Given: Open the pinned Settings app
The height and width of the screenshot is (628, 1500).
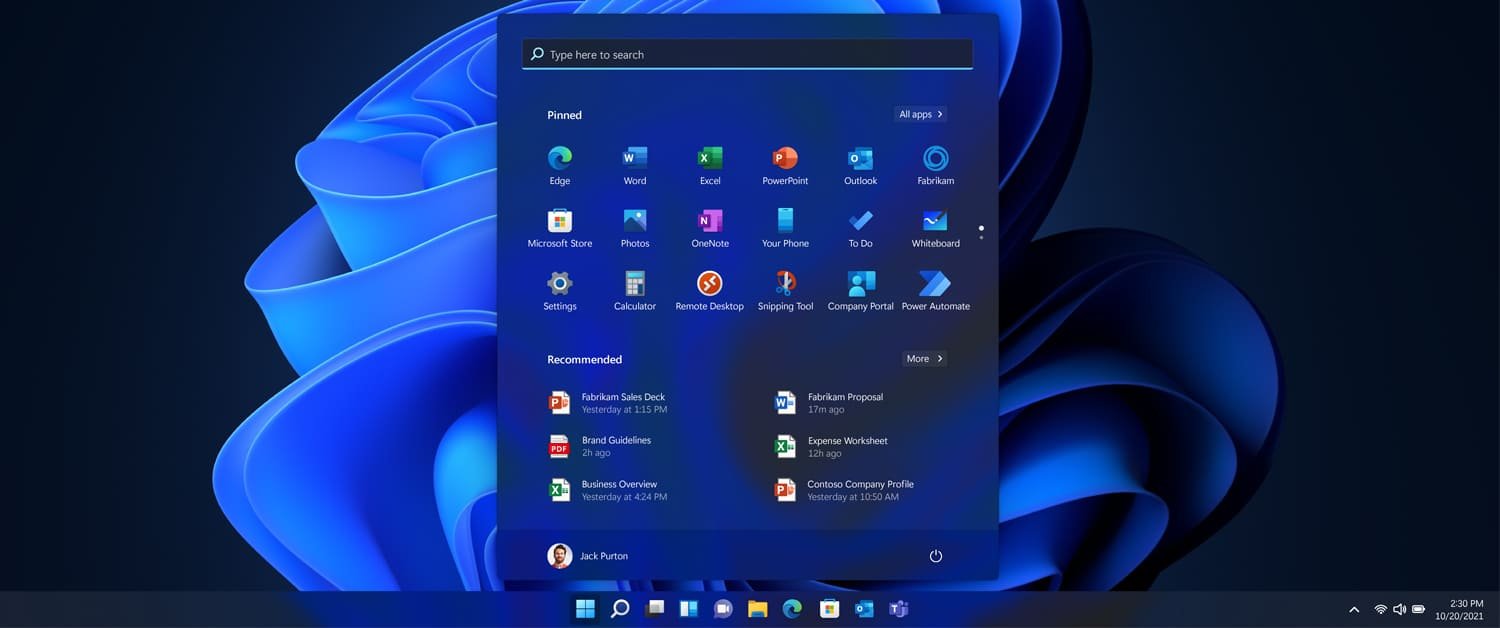Looking at the screenshot, I should pyautogui.click(x=560, y=291).
